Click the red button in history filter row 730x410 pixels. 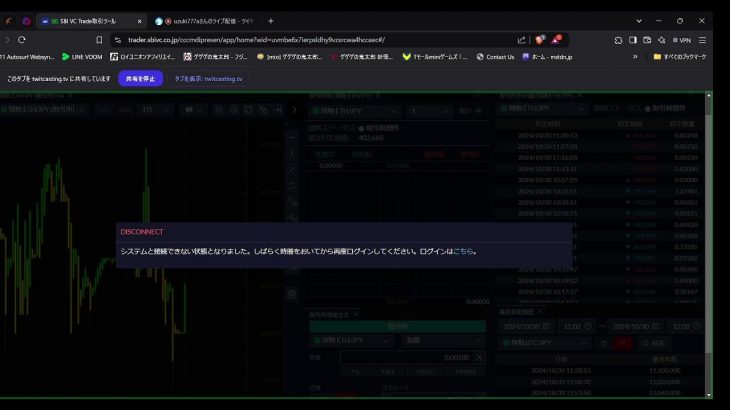point(623,343)
